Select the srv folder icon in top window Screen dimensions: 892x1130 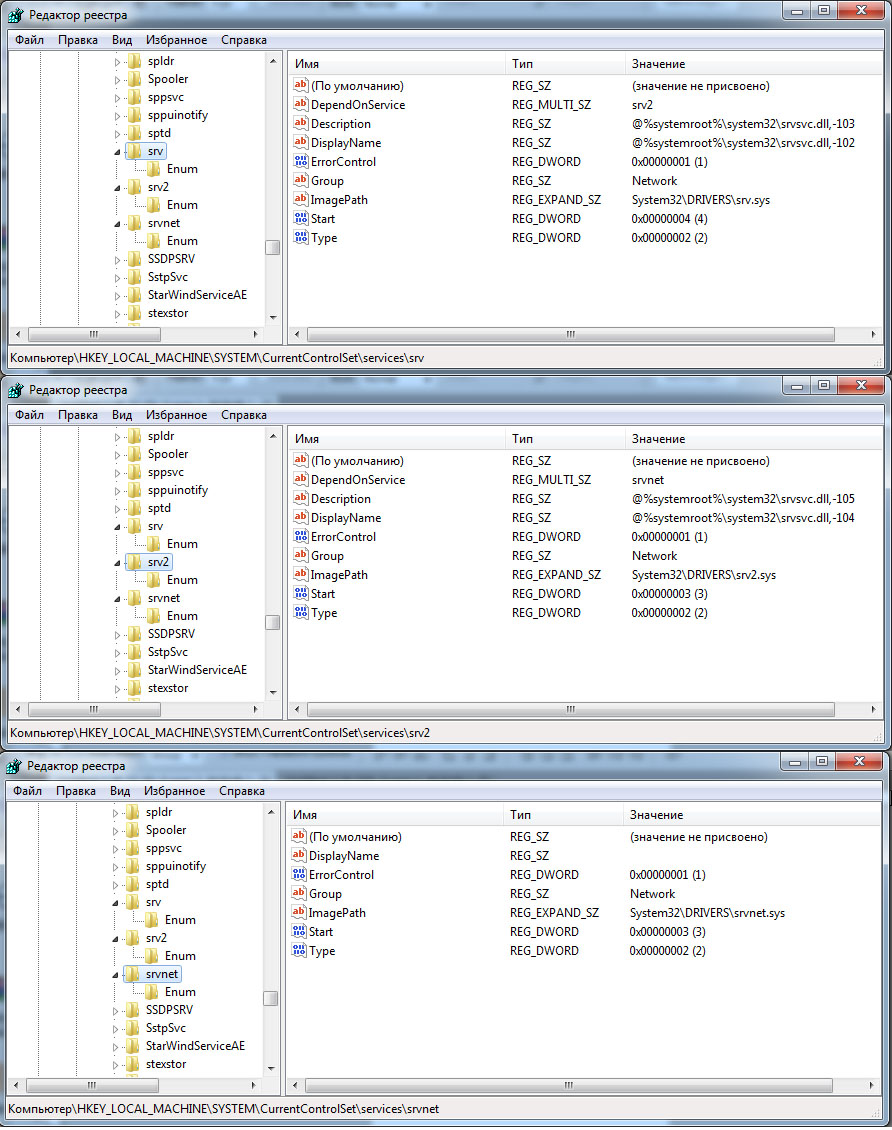135,151
